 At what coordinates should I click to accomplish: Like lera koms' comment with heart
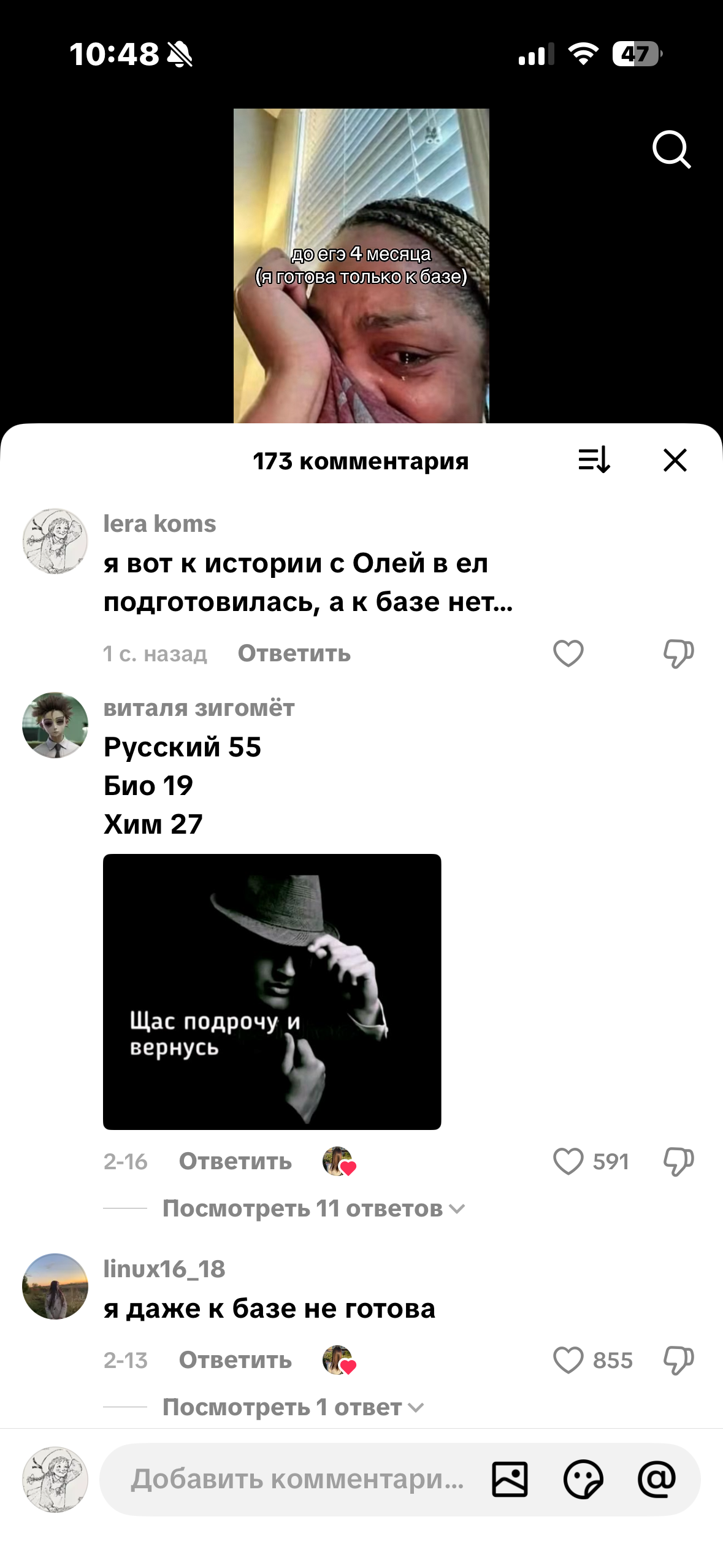(x=568, y=653)
